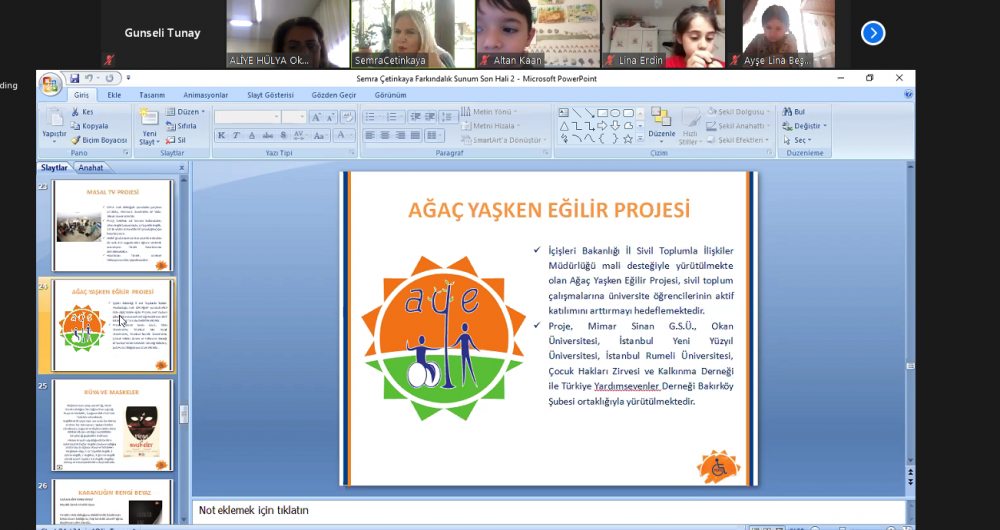Switch to the Ekle ribbon tab
The height and width of the screenshot is (530, 1000).
114,95
